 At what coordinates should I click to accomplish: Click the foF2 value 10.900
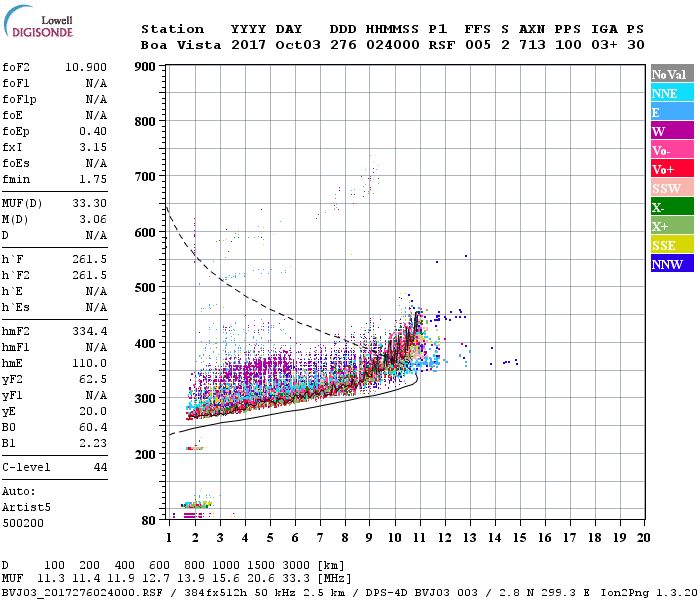86,67
